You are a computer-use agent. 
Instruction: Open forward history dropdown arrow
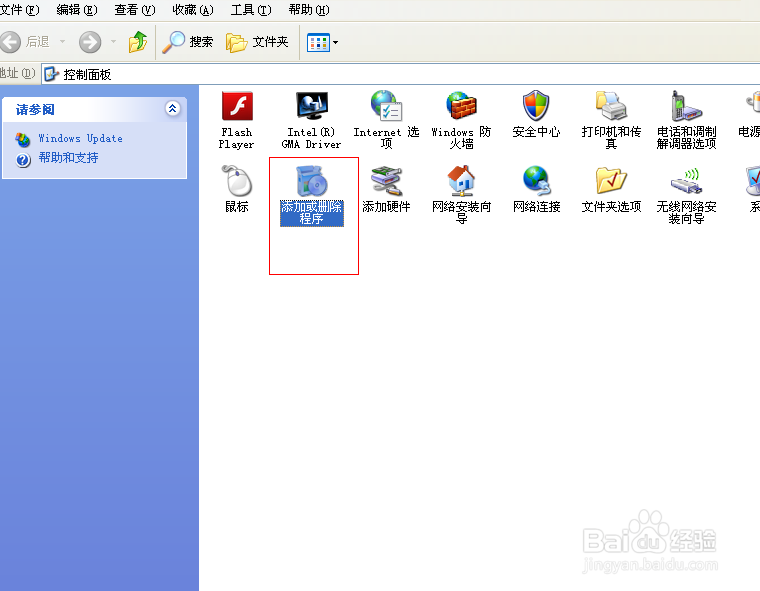tap(113, 42)
